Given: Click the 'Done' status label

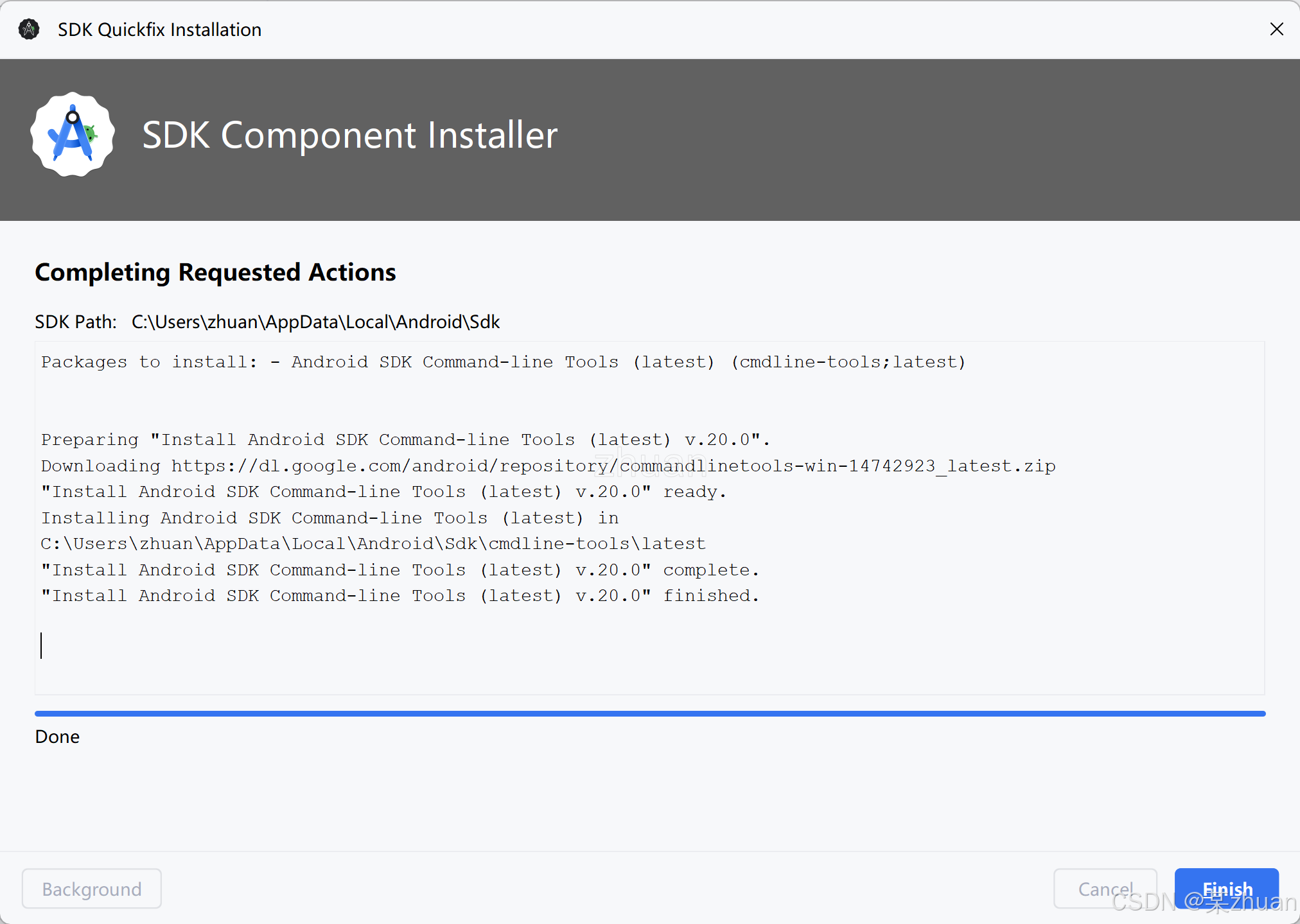Looking at the screenshot, I should 57,737.
